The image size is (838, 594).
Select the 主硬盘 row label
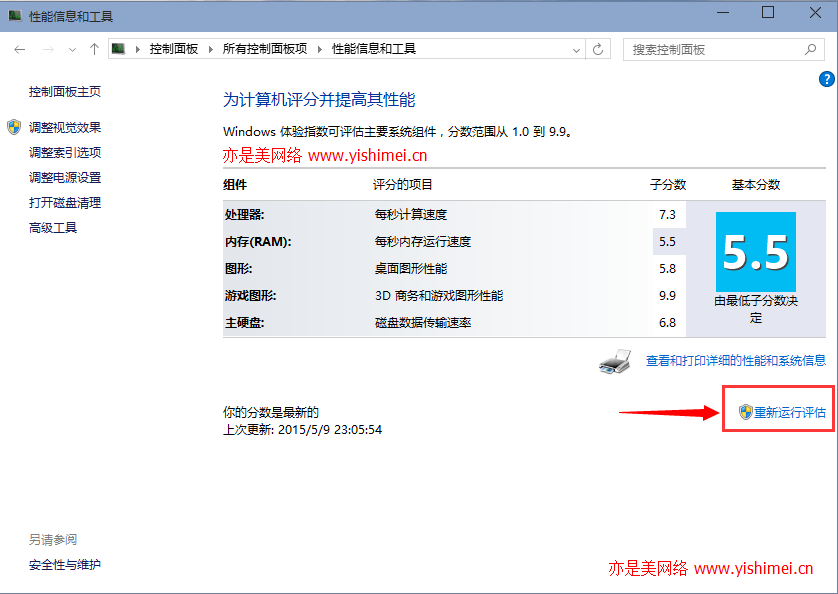point(244,323)
